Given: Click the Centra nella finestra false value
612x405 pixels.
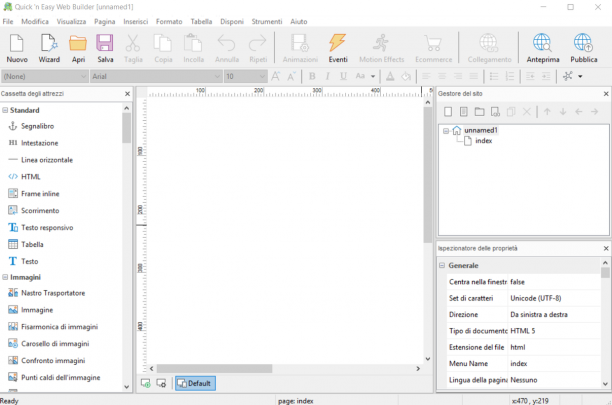Looking at the screenshot, I should [x=554, y=282].
